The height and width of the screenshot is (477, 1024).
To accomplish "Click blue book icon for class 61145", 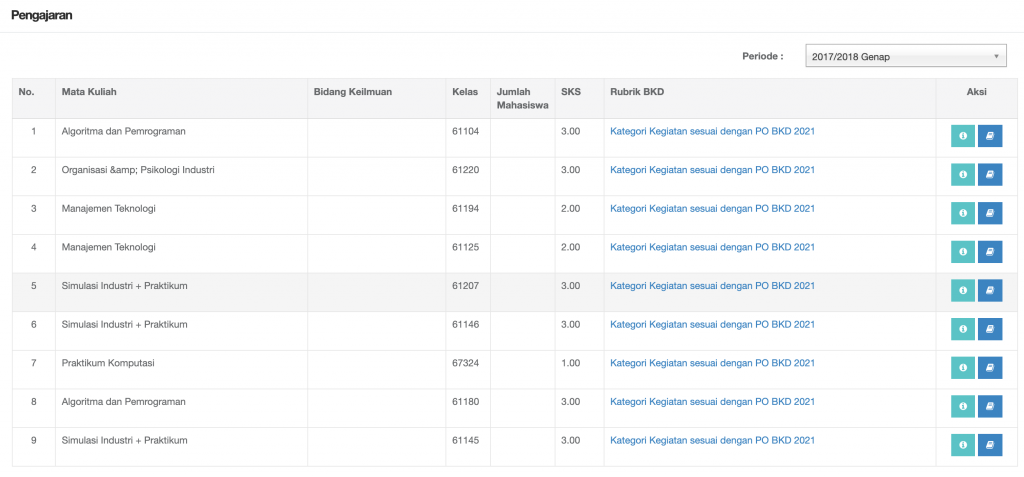I will click(990, 444).
